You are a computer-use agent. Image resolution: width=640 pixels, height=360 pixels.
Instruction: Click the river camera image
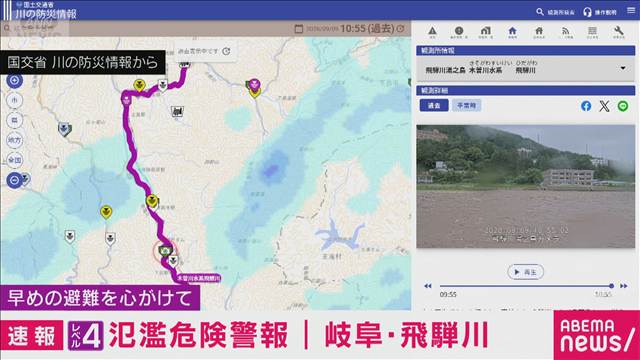coord(526,187)
